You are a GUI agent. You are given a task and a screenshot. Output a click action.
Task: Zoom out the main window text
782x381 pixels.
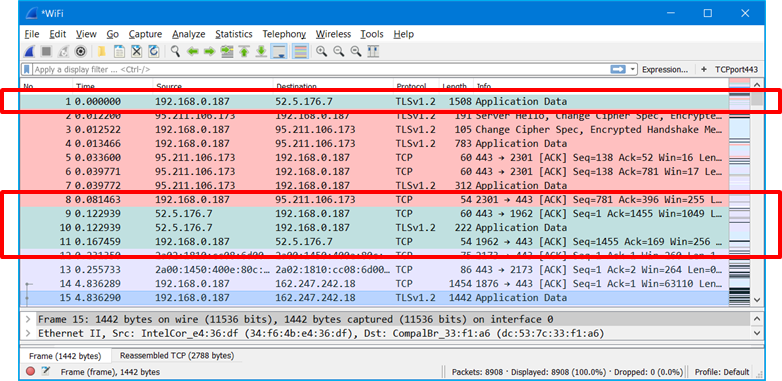coord(339,51)
